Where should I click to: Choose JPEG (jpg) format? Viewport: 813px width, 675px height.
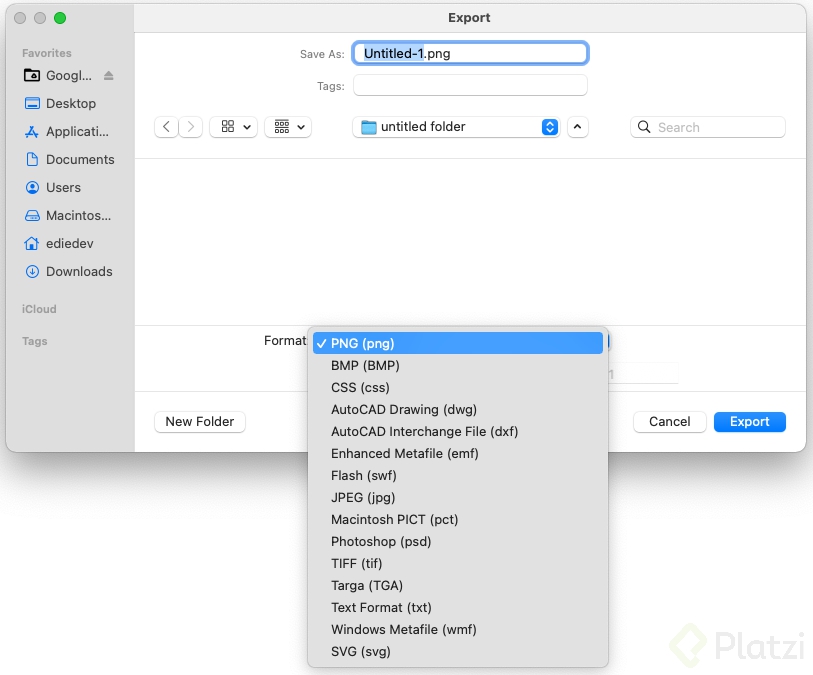click(458, 498)
